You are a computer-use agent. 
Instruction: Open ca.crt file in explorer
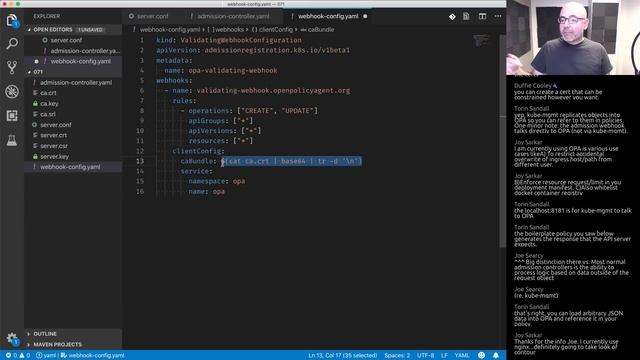[48, 93]
